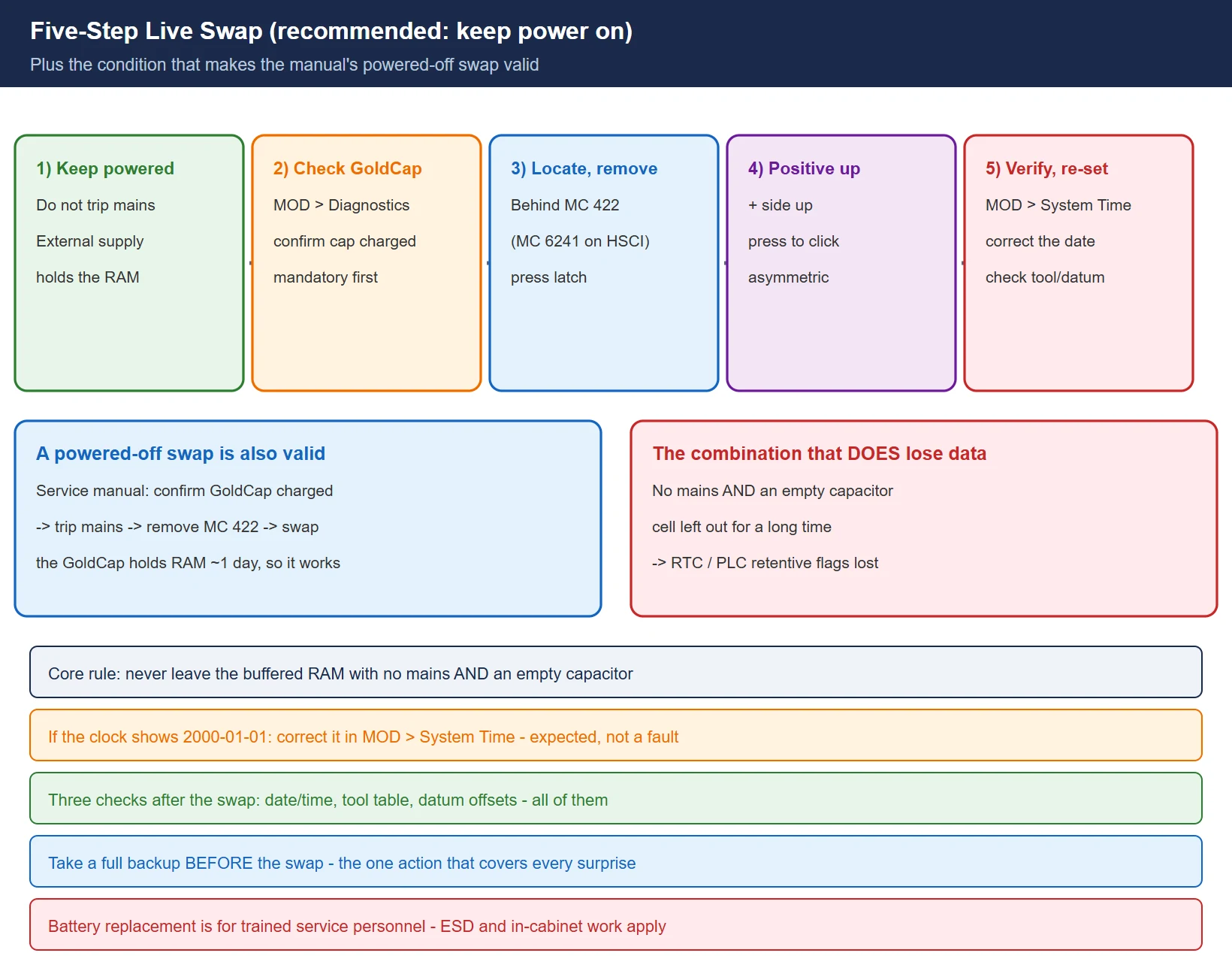Viewport: 1232px width, 962px height.
Task: Click the 'Core rule' banner text
Action: (x=340, y=673)
